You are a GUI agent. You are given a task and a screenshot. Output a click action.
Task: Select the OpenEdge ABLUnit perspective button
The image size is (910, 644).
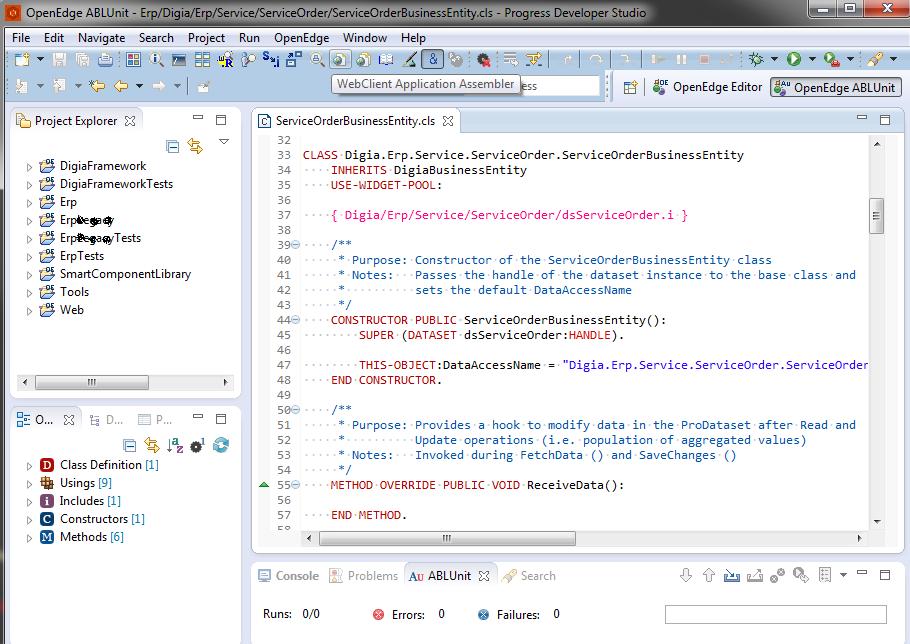[x=835, y=88]
